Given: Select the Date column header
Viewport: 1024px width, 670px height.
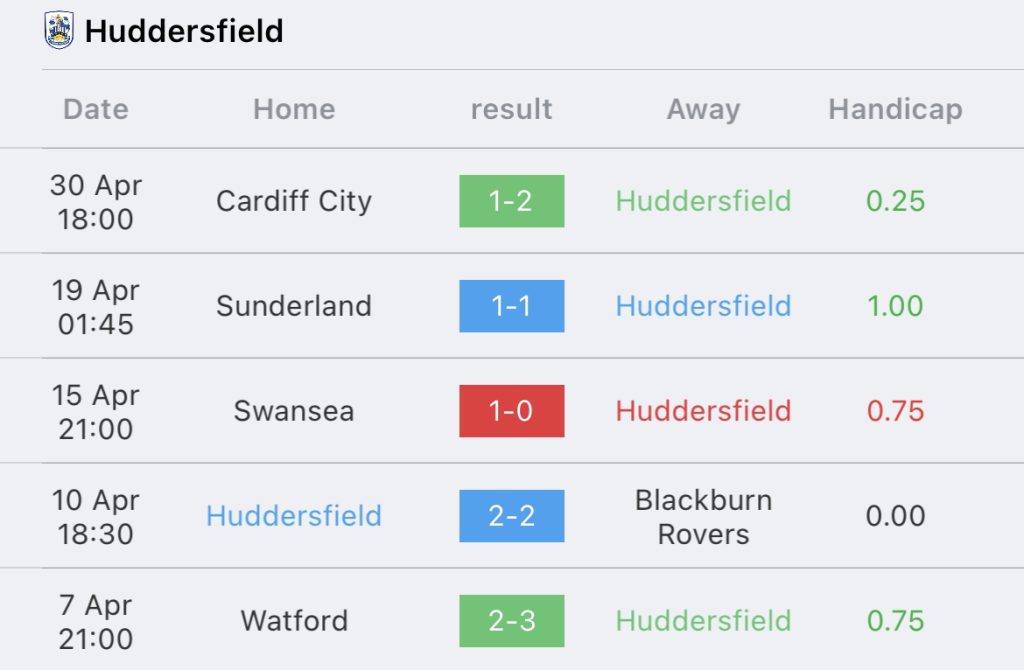Looking at the screenshot, I should (96, 109).
